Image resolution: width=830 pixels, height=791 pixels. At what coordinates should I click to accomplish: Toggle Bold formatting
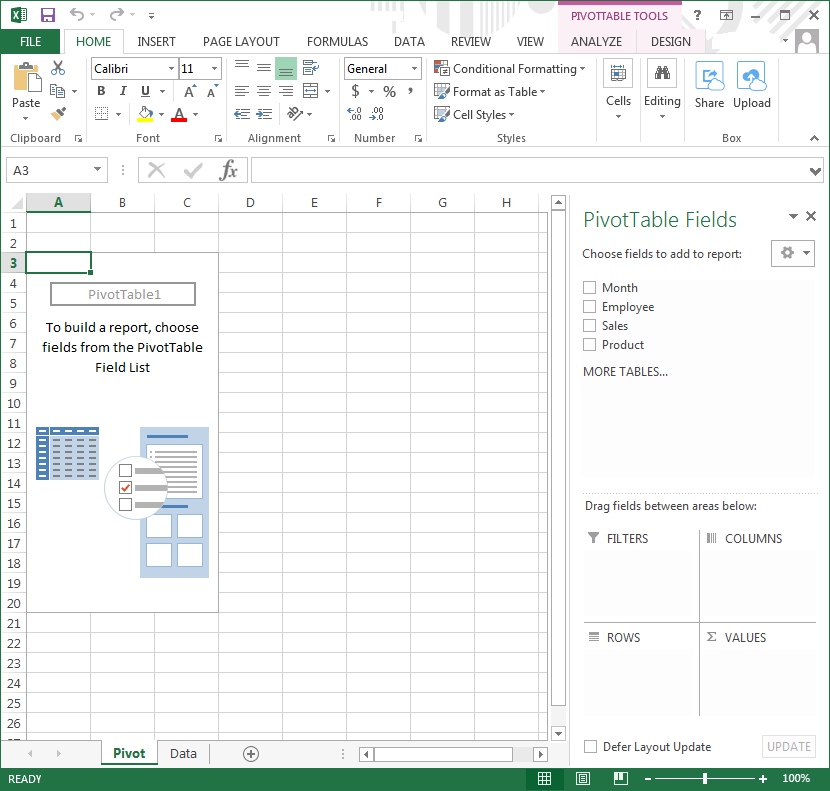pos(101,91)
